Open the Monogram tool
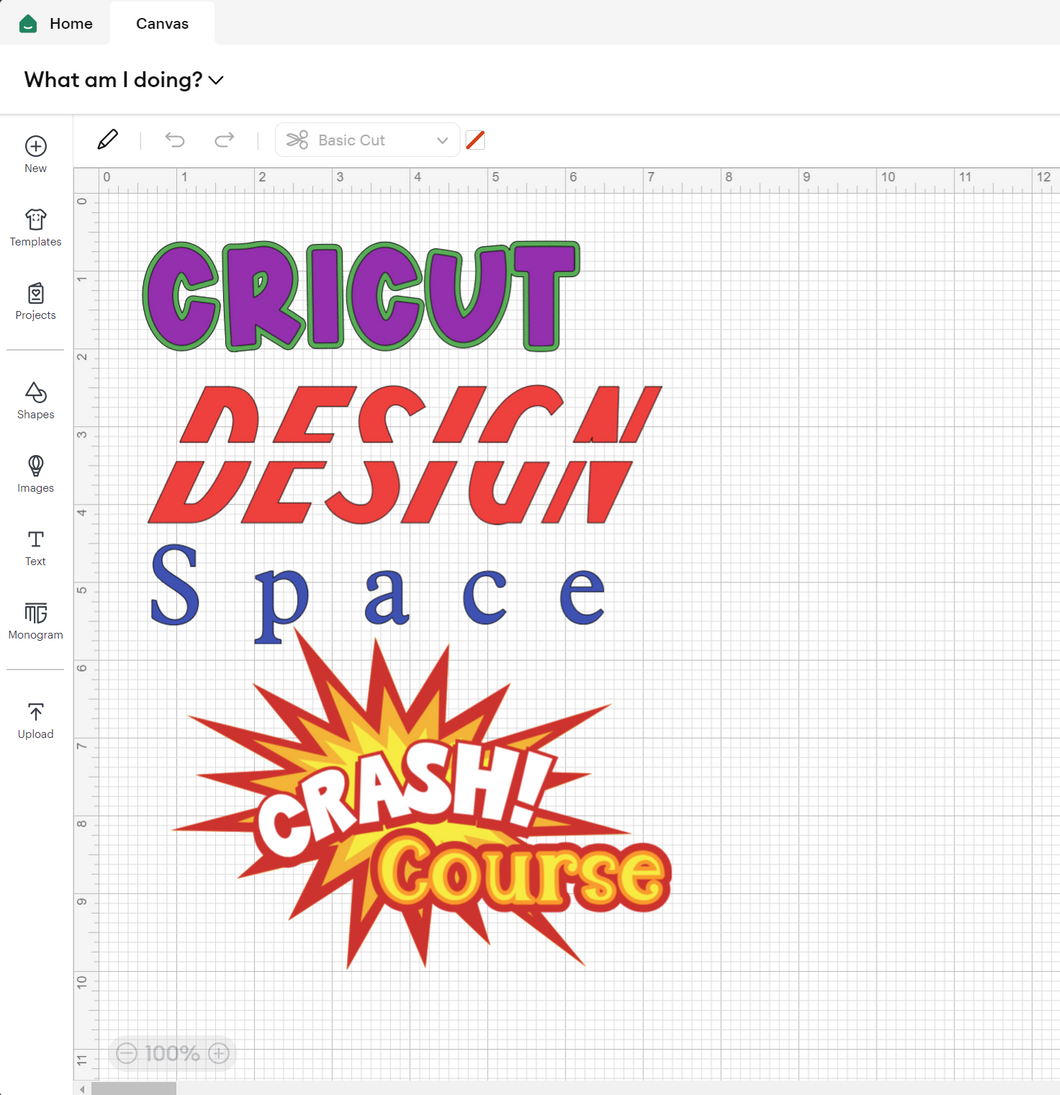Viewport: 1060px width, 1095px height. pos(36,613)
